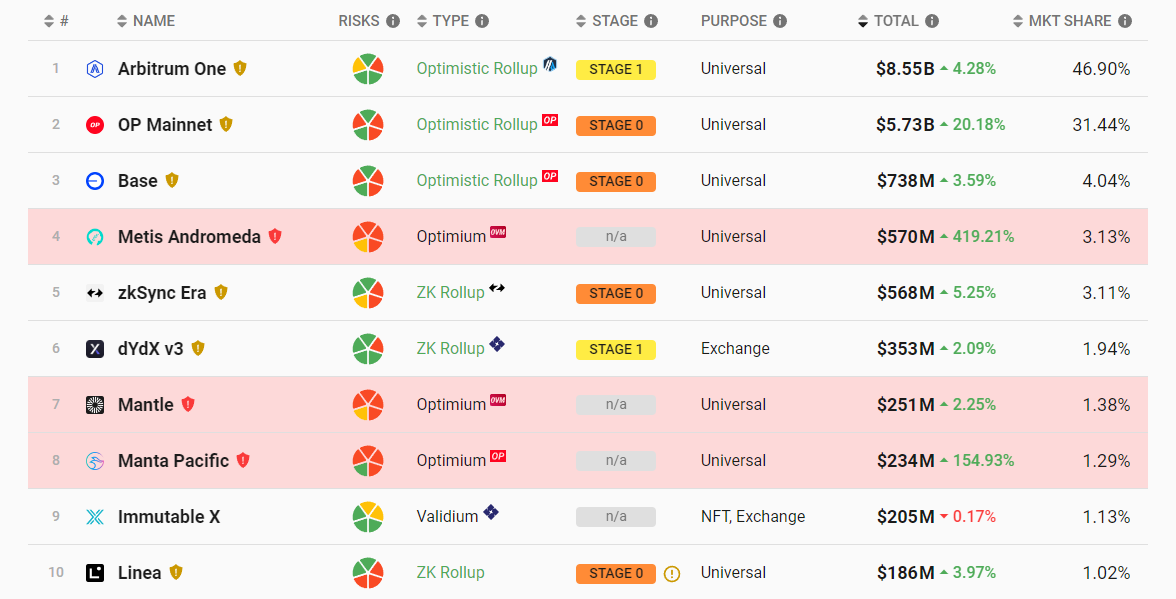Viewport: 1176px width, 599px height.
Task: Click the Arbitrum One shield warning icon
Action: pyautogui.click(x=240, y=69)
